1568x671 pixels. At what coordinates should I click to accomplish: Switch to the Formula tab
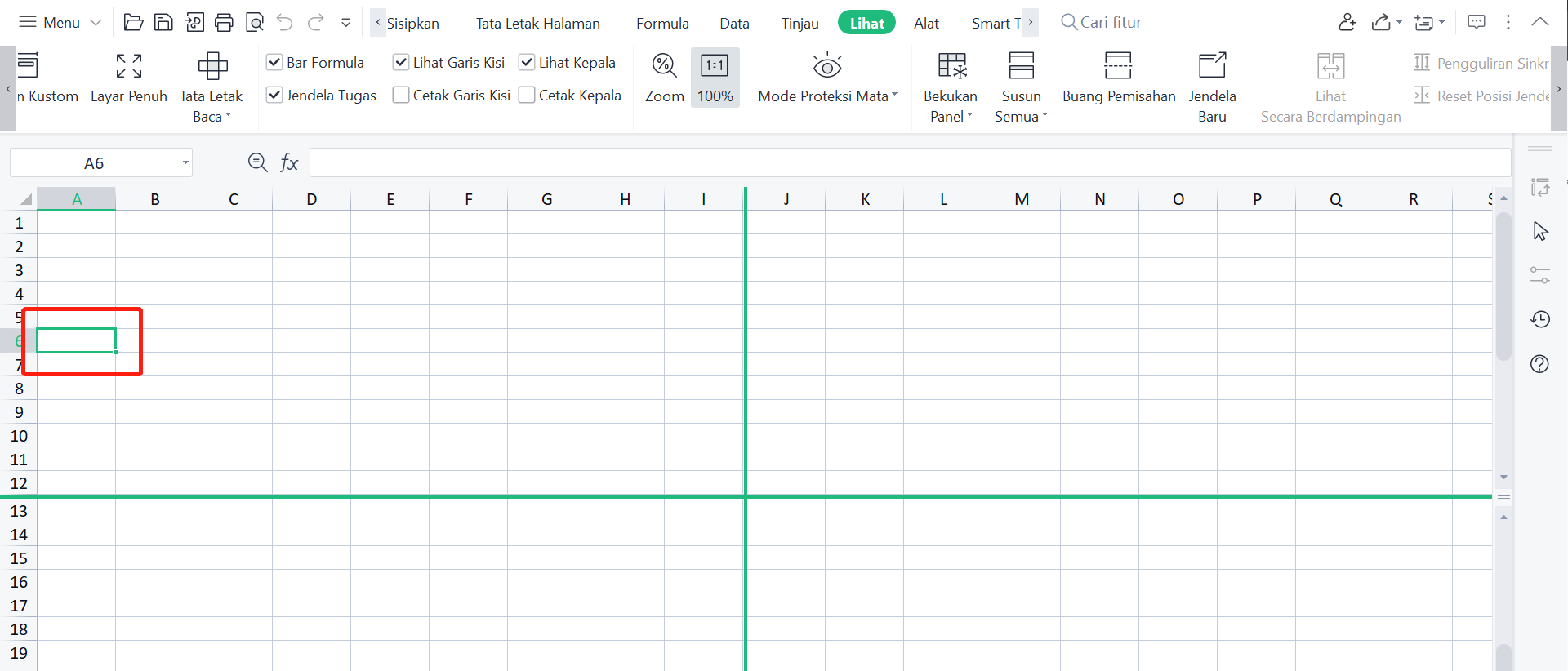pyautogui.click(x=662, y=24)
